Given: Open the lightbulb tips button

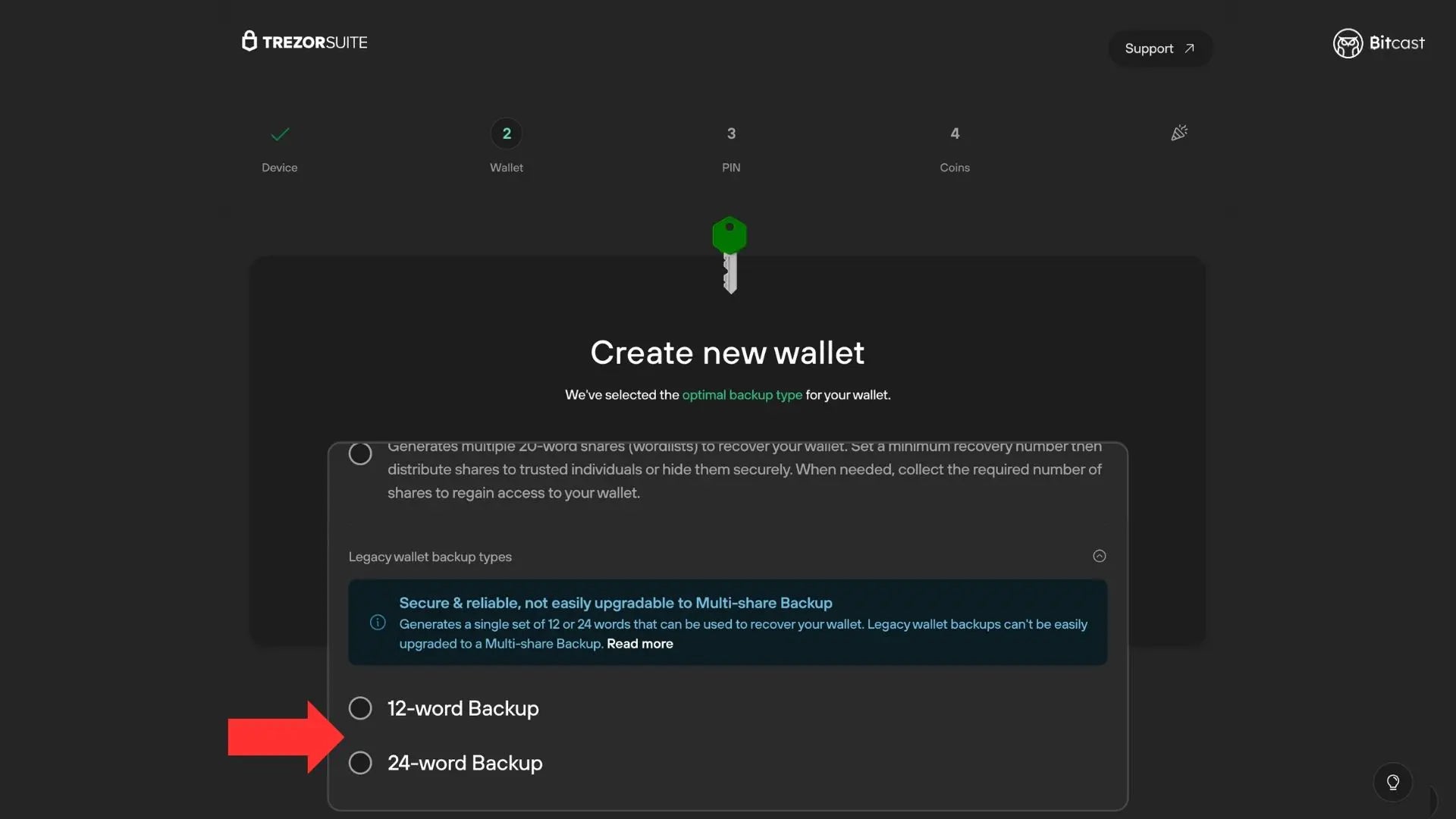Looking at the screenshot, I should (x=1392, y=782).
